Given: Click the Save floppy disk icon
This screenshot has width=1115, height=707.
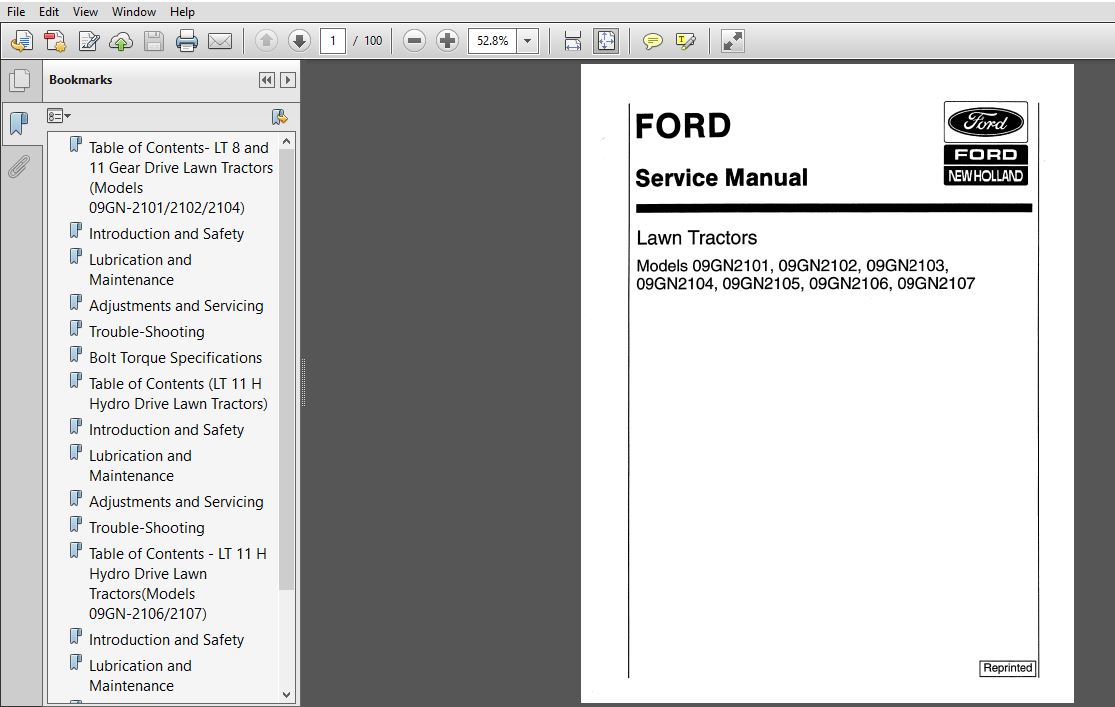Looking at the screenshot, I should point(154,41).
